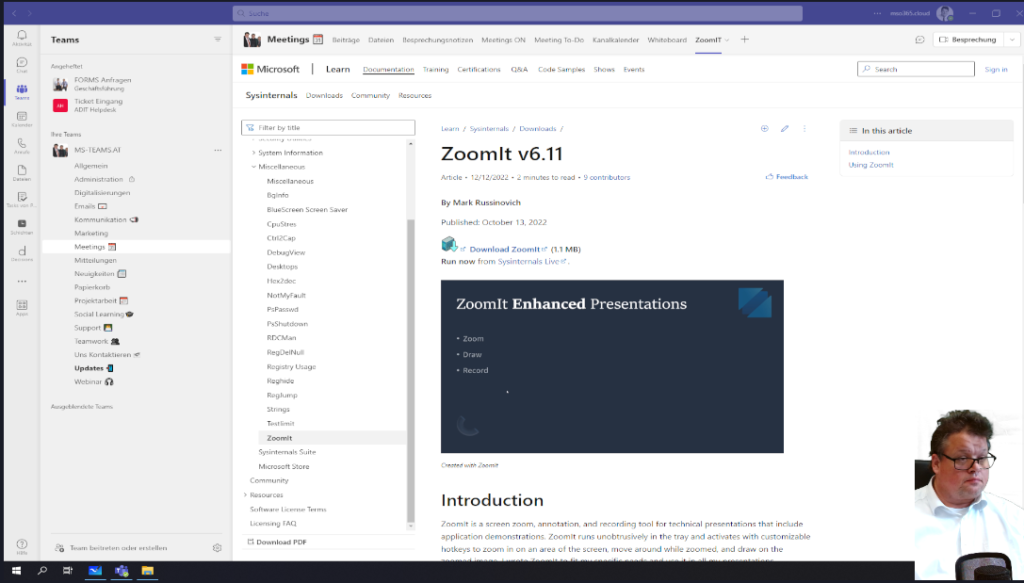Open the Dateien icon in left rail

coord(22,172)
